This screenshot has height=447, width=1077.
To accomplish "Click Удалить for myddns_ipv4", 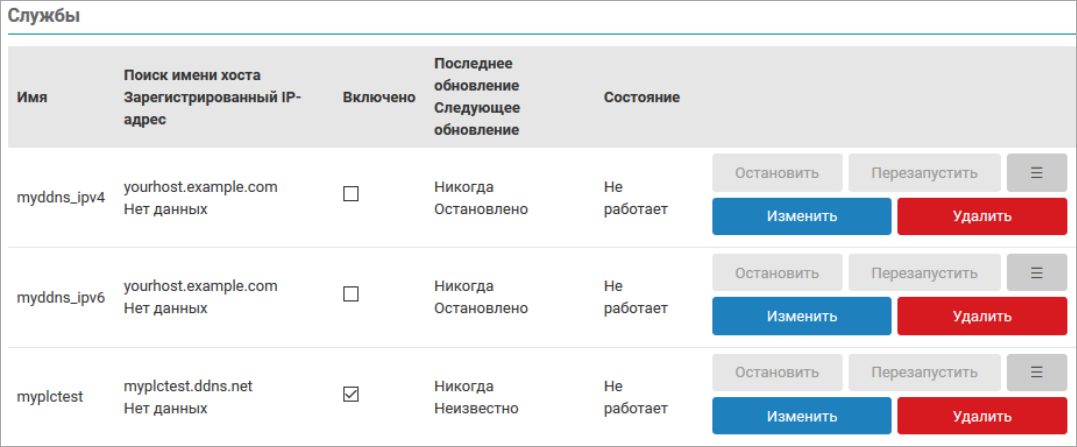I will point(982,216).
